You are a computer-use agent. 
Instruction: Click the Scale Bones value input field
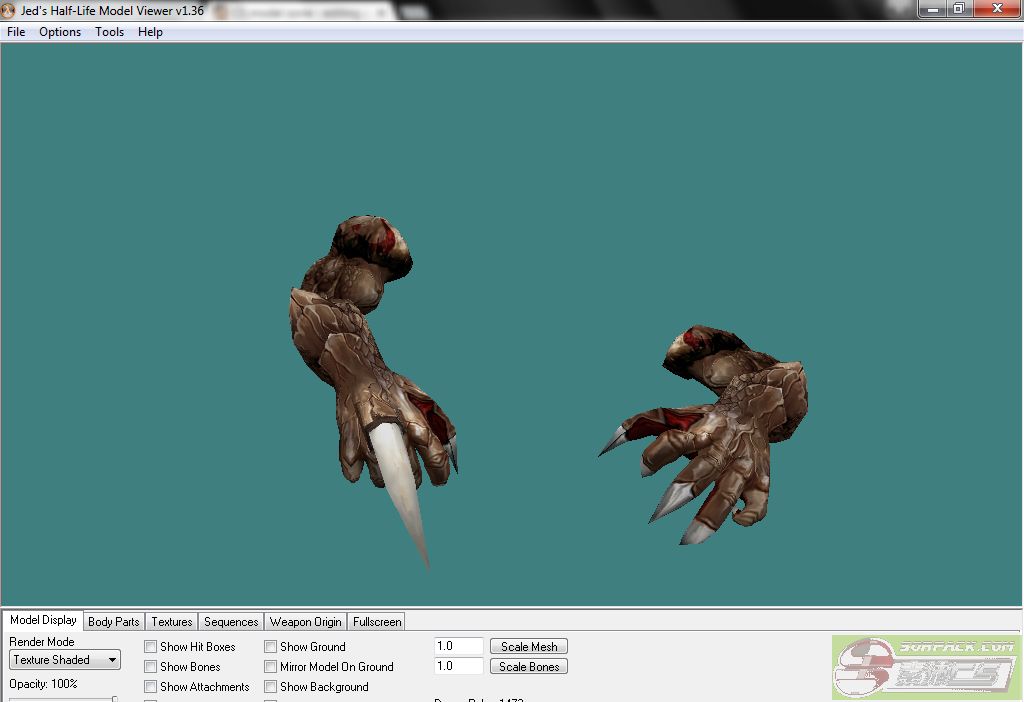[458, 667]
